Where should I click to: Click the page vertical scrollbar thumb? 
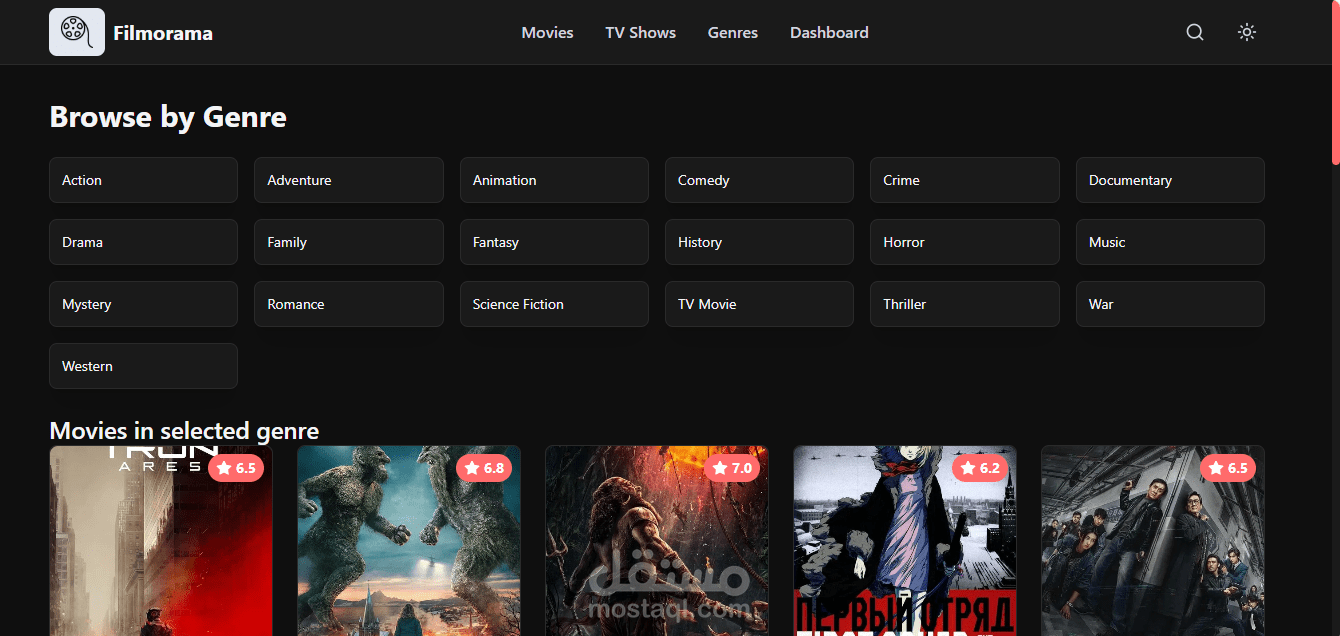click(1336, 82)
